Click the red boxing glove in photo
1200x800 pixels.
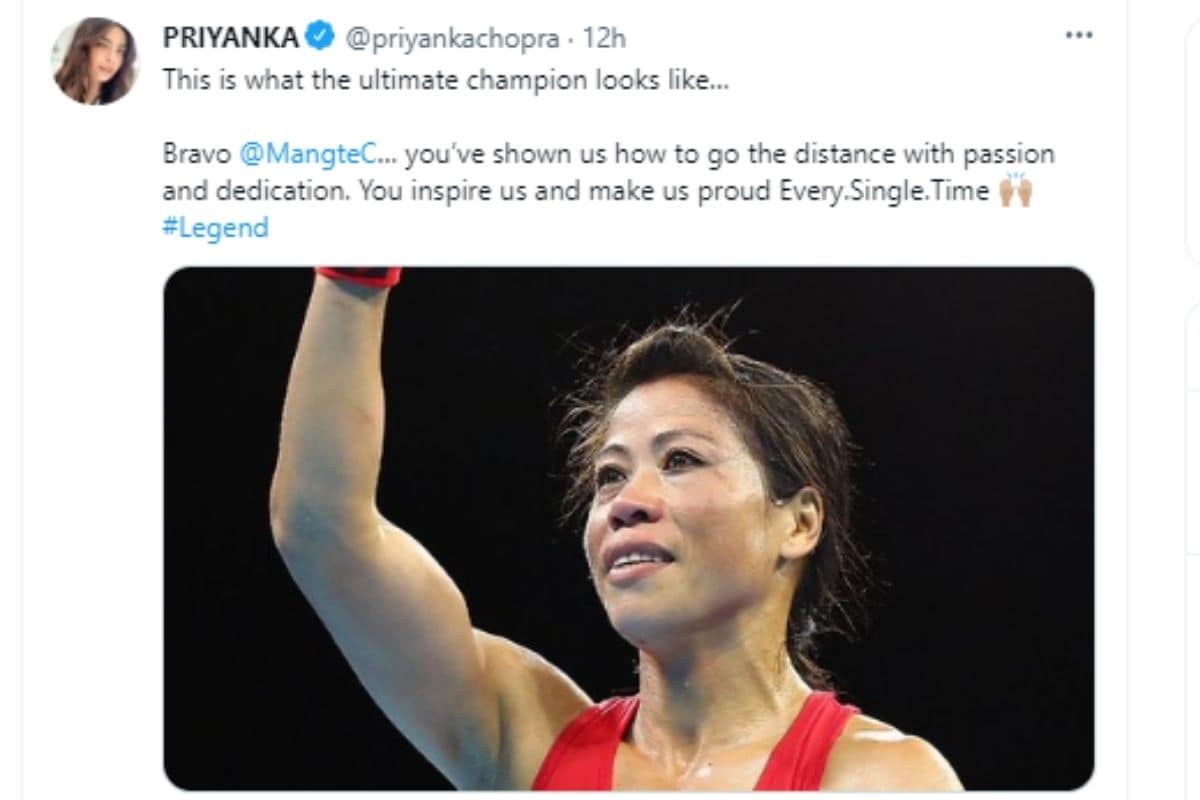(x=359, y=277)
